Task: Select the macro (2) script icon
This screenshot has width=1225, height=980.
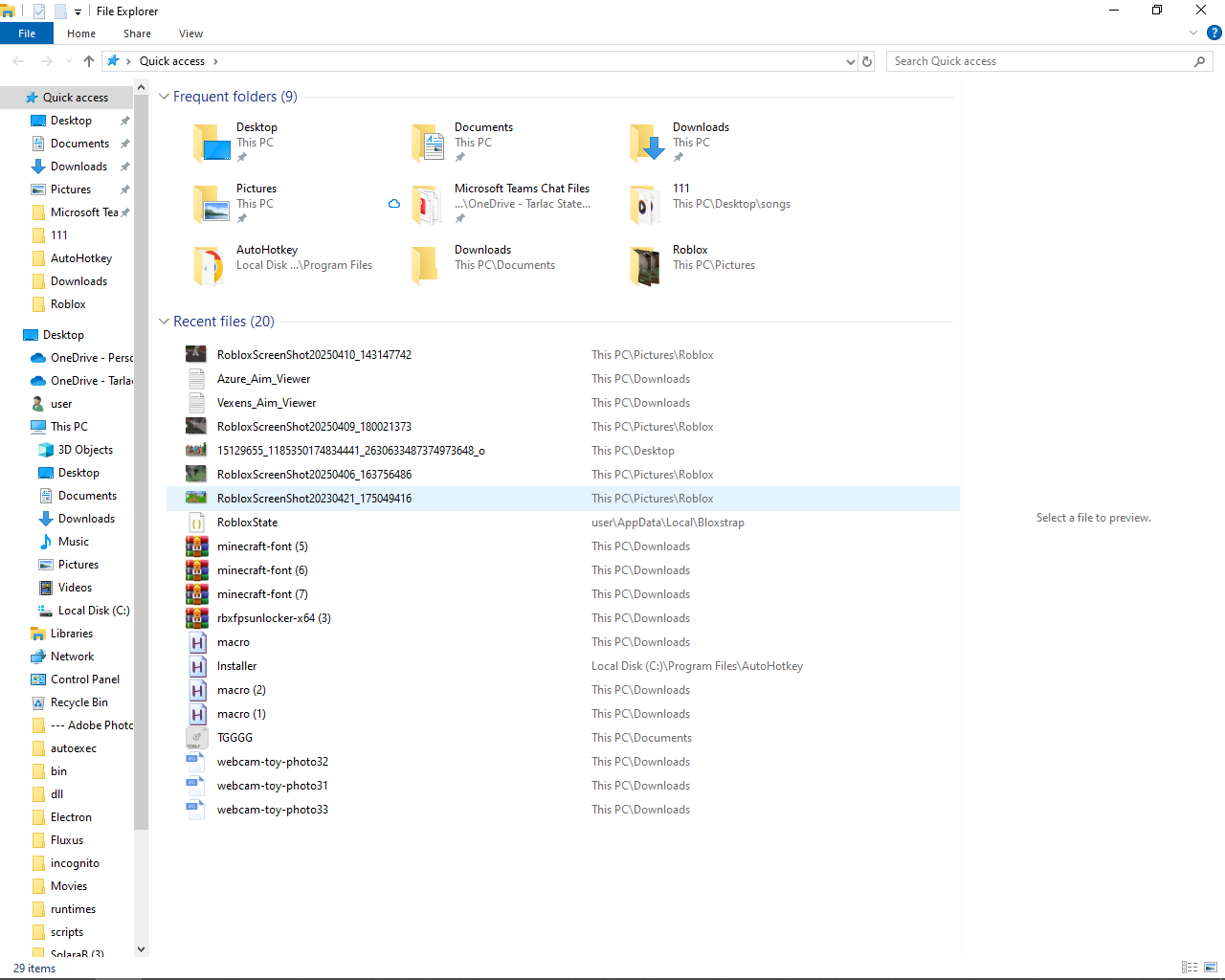Action: [196, 690]
